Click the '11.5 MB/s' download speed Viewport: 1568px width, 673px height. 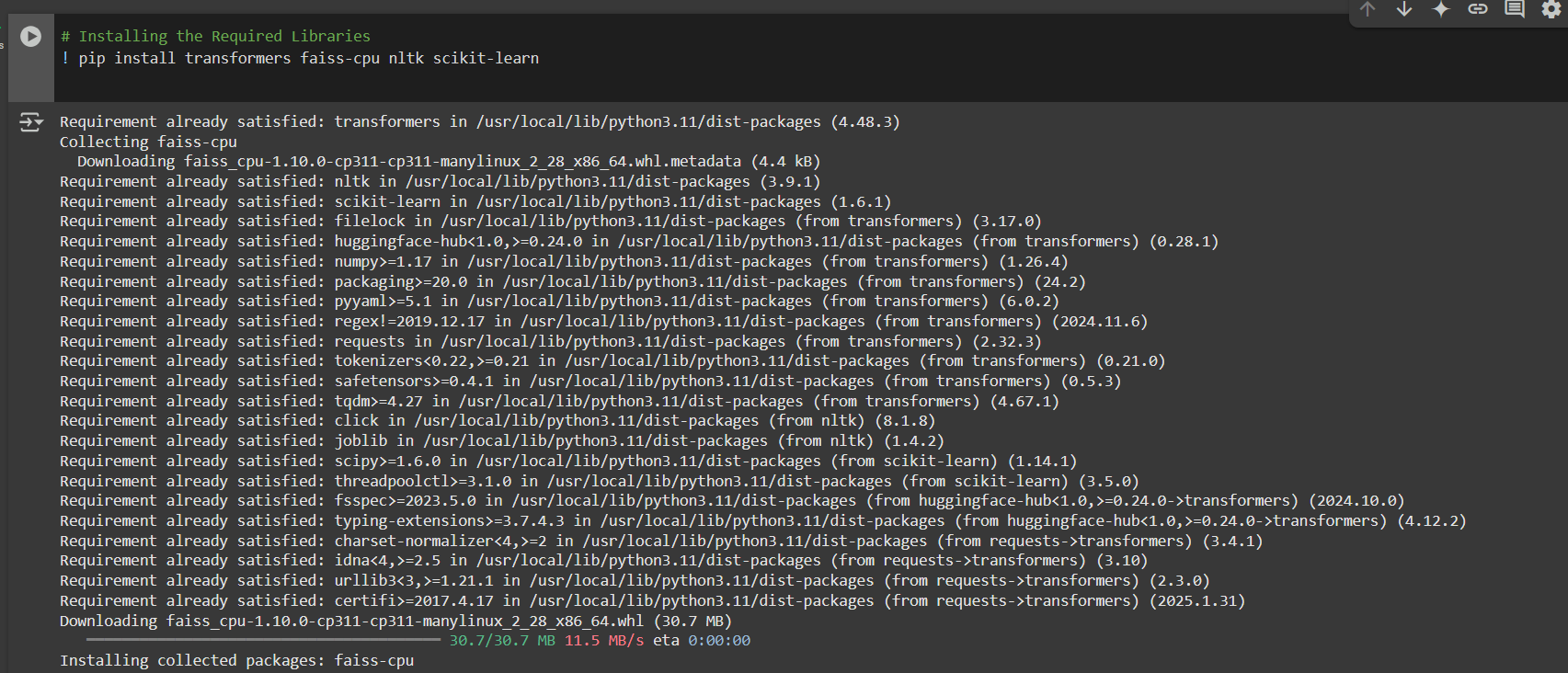click(x=604, y=641)
